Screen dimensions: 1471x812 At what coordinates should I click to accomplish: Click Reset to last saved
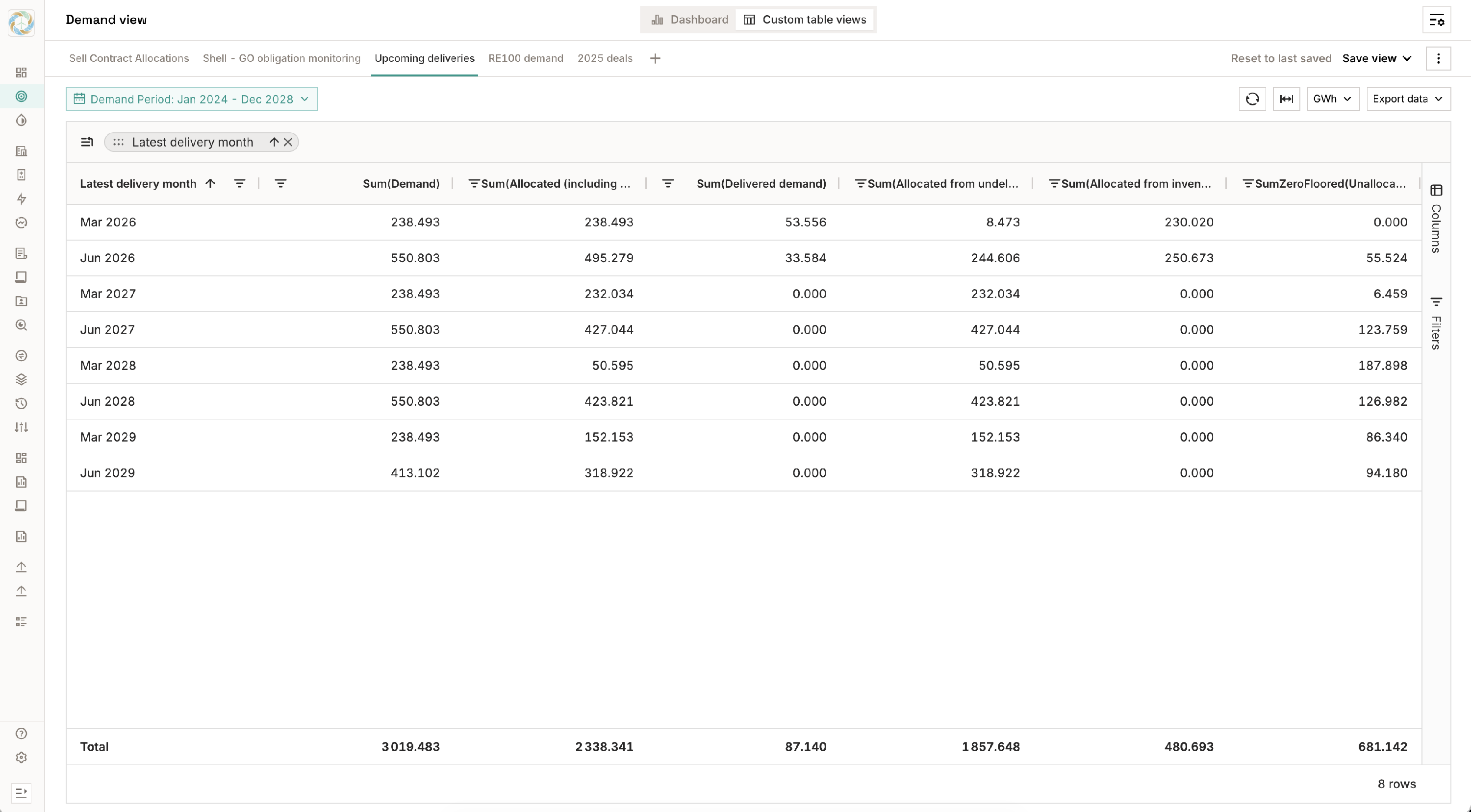coord(1281,58)
